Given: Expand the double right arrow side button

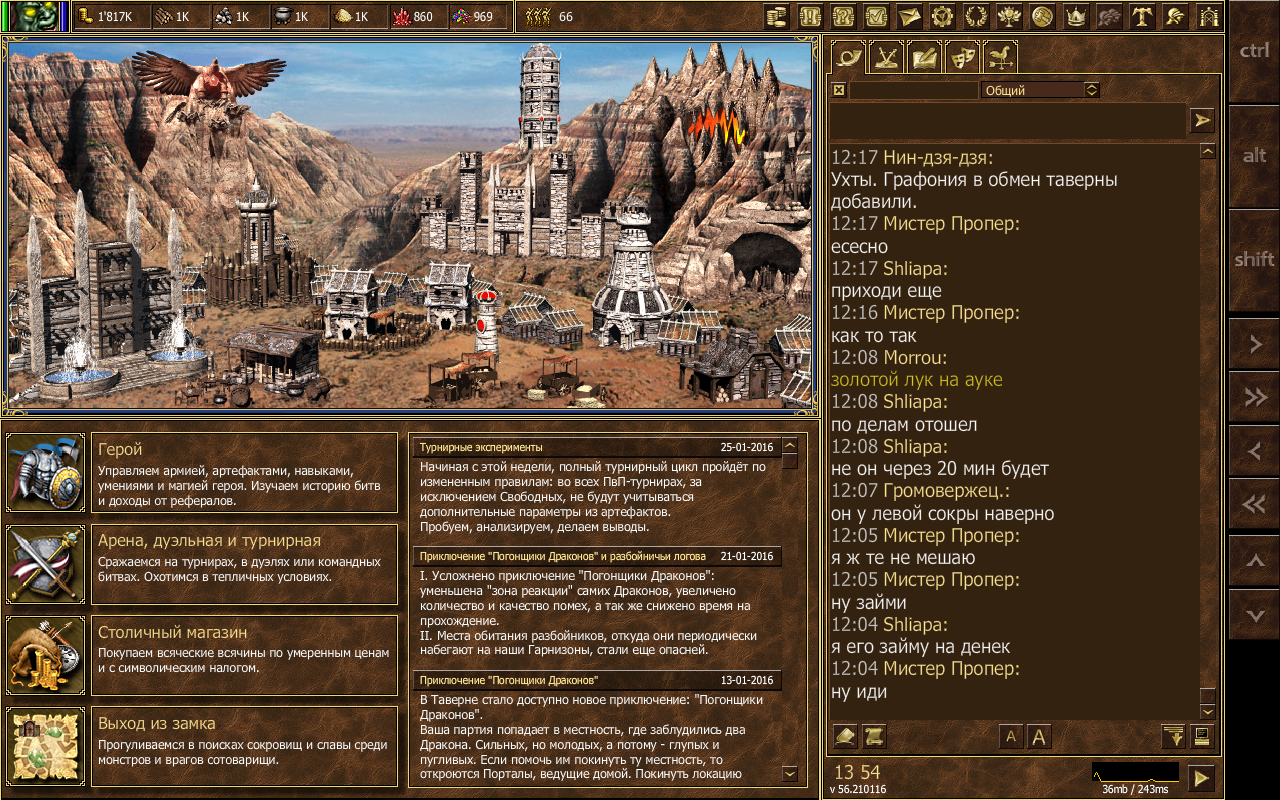Looking at the screenshot, I should tap(1254, 398).
